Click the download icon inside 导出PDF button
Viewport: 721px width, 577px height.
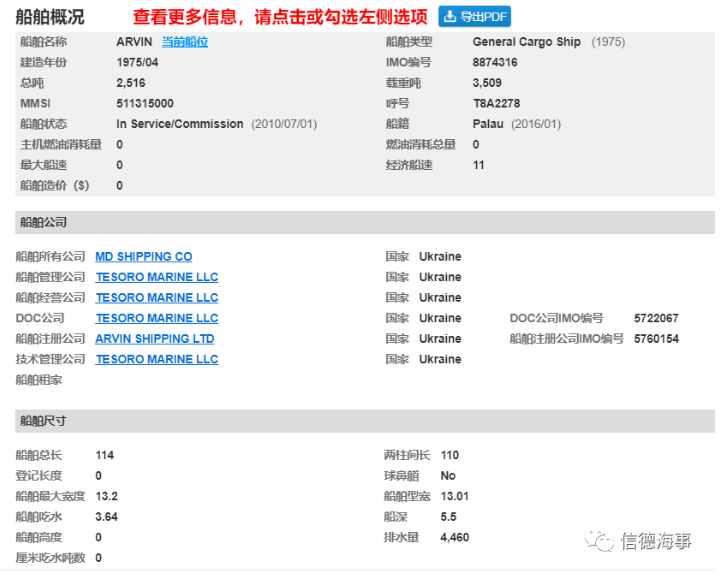pos(450,16)
